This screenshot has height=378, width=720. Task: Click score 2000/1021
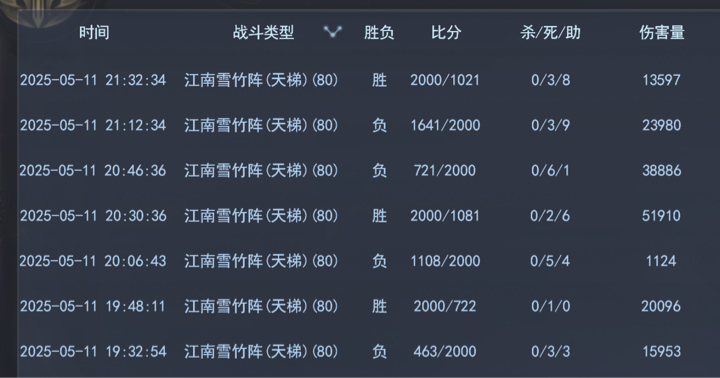point(445,80)
